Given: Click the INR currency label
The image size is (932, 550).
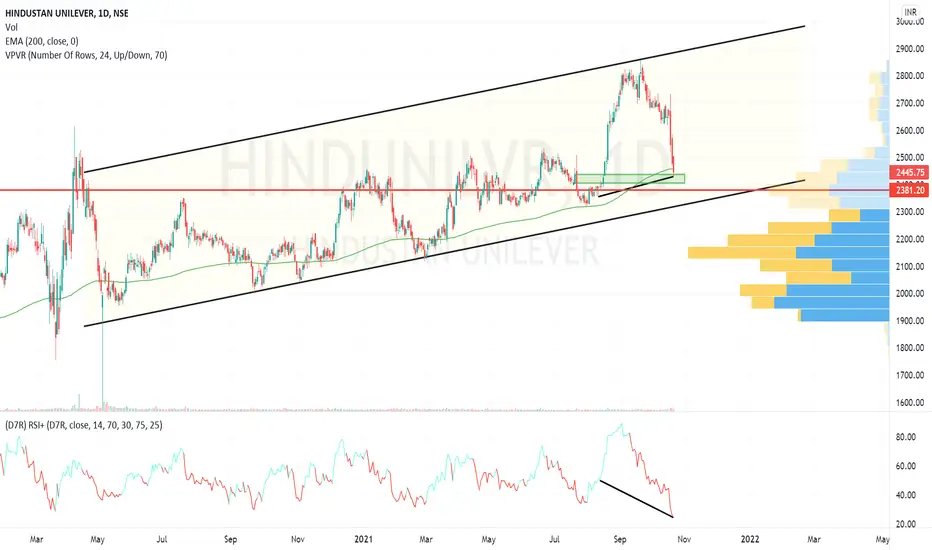Looking at the screenshot, I should coord(910,12).
